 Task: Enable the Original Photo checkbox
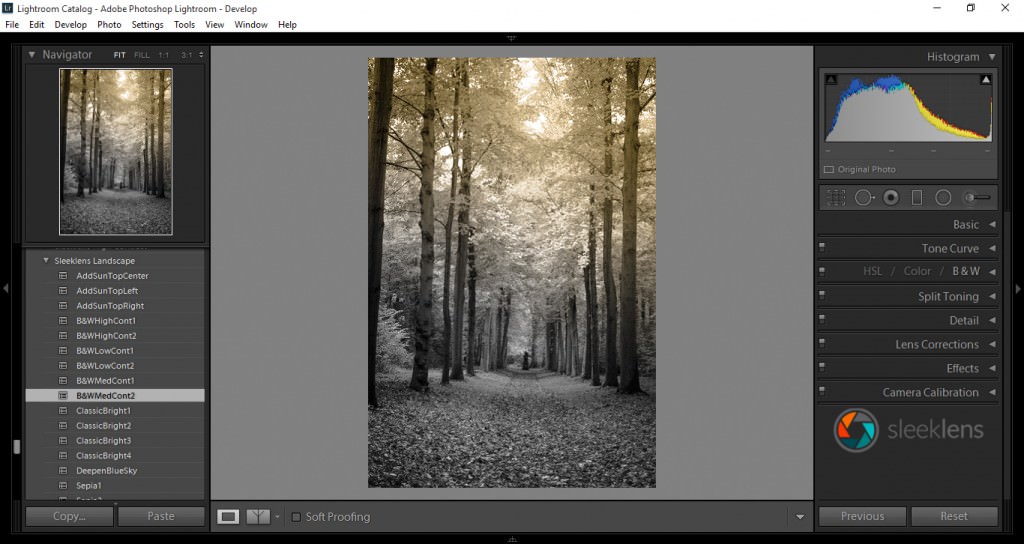(829, 169)
